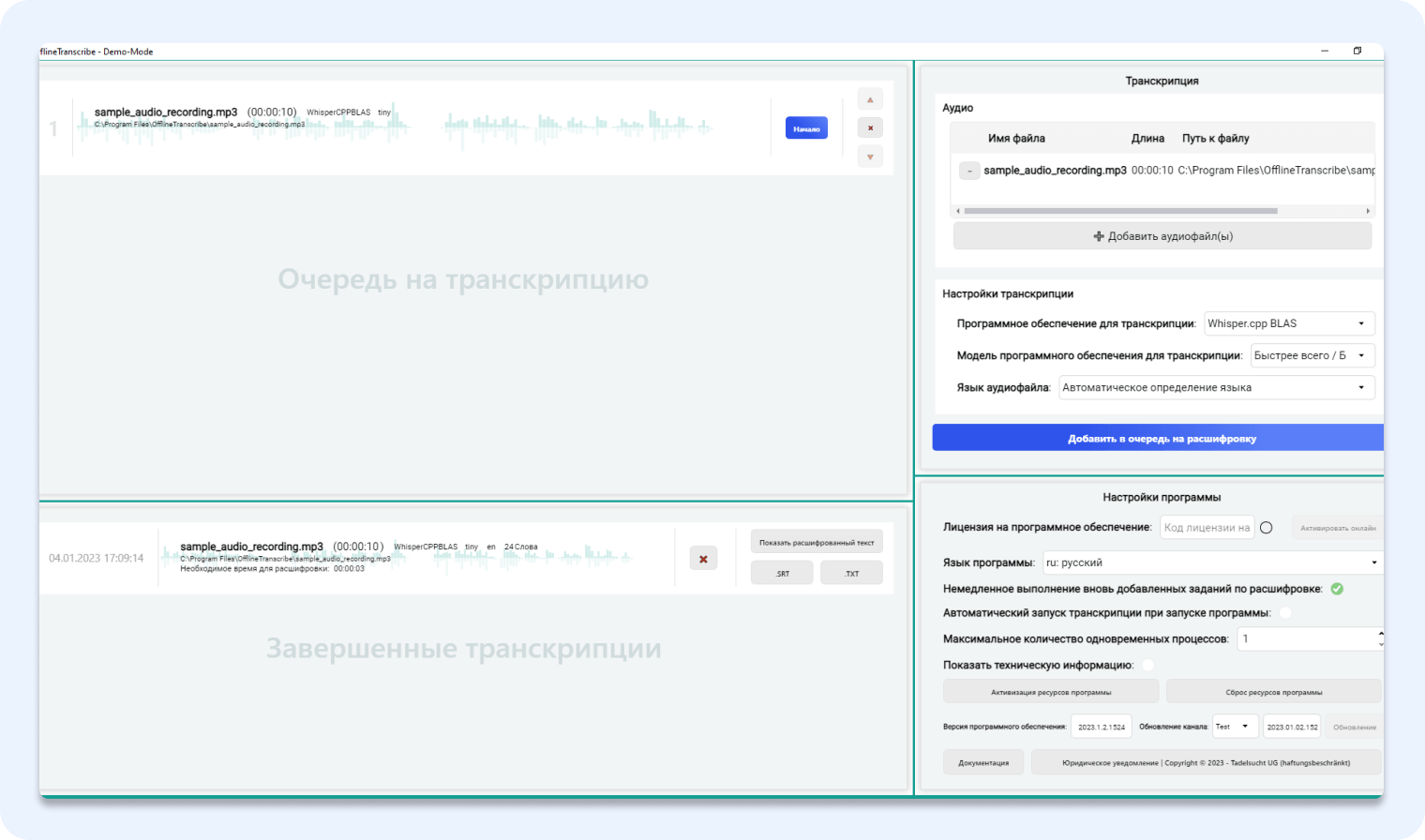
Task: Click the completed job's sample_audio_recording.mp3 title
Action: click(251, 547)
